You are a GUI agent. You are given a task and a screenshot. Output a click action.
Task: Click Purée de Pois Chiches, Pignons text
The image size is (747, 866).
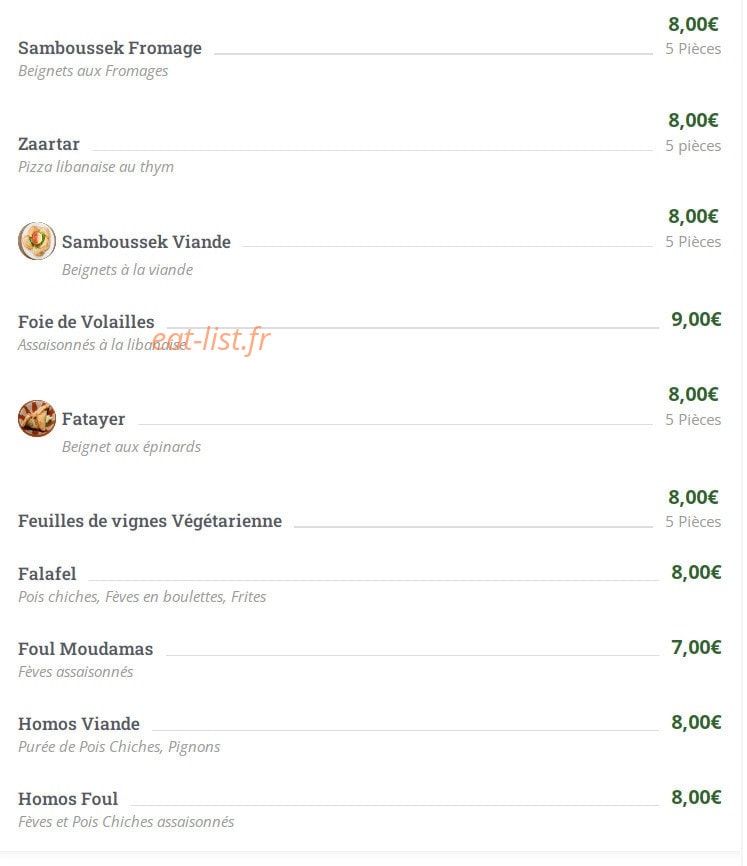point(119,747)
